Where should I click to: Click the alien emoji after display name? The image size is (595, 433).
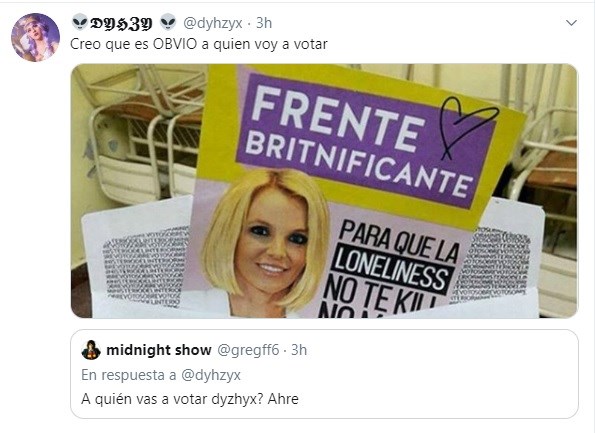tap(168, 22)
